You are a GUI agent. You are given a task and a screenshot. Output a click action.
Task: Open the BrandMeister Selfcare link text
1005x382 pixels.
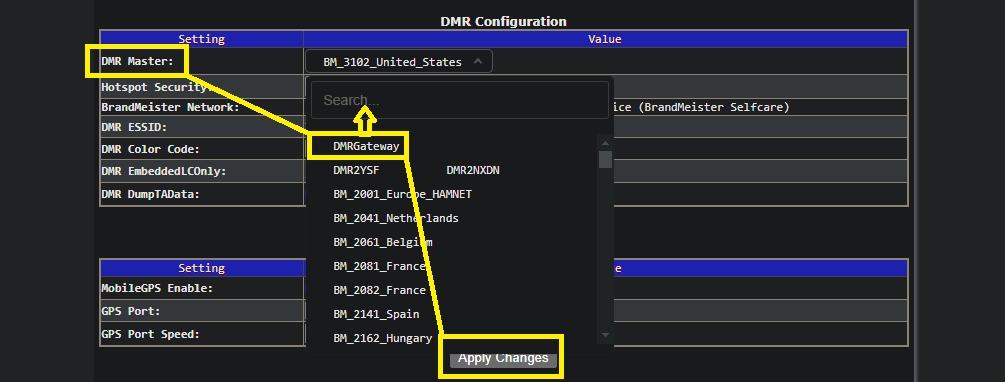point(713,107)
